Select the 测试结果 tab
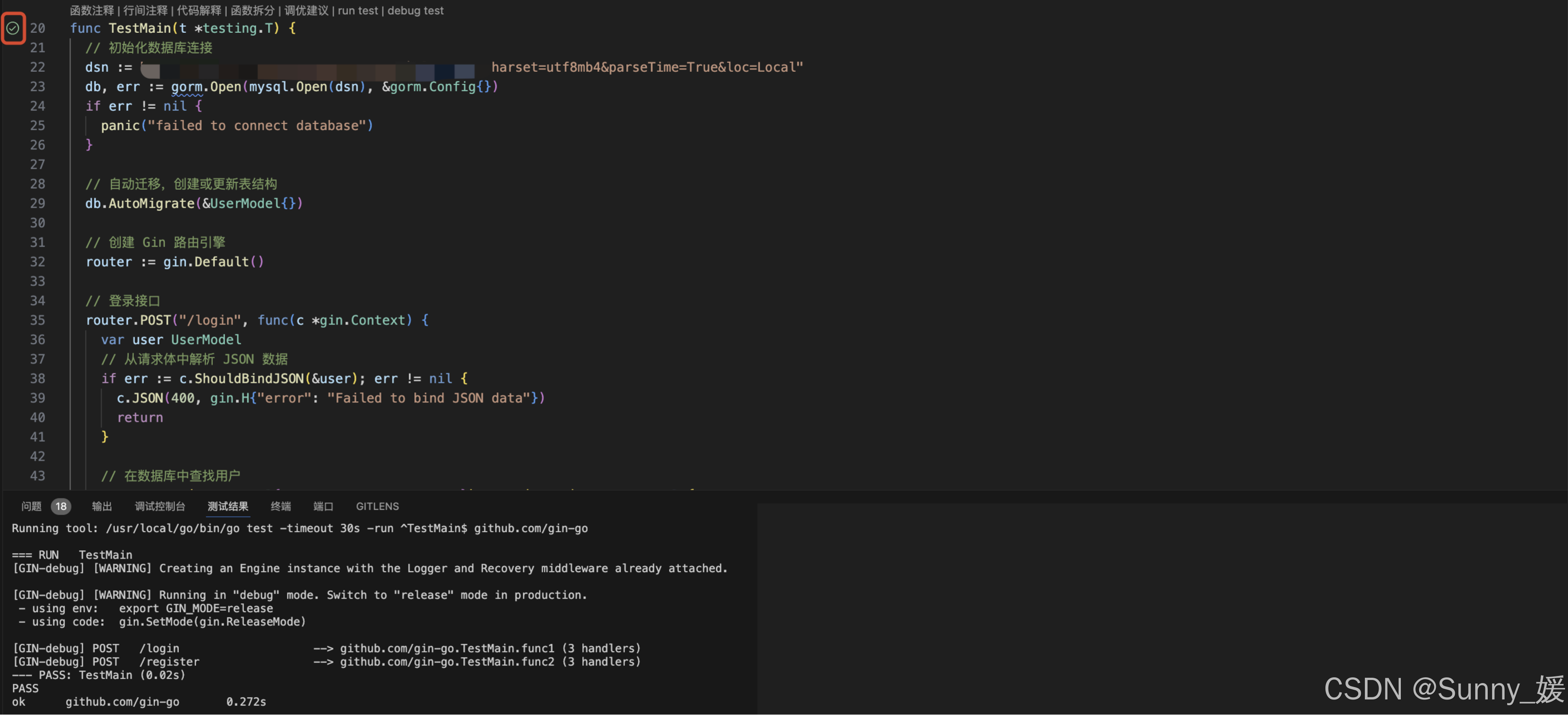1568x715 pixels. pos(227,506)
